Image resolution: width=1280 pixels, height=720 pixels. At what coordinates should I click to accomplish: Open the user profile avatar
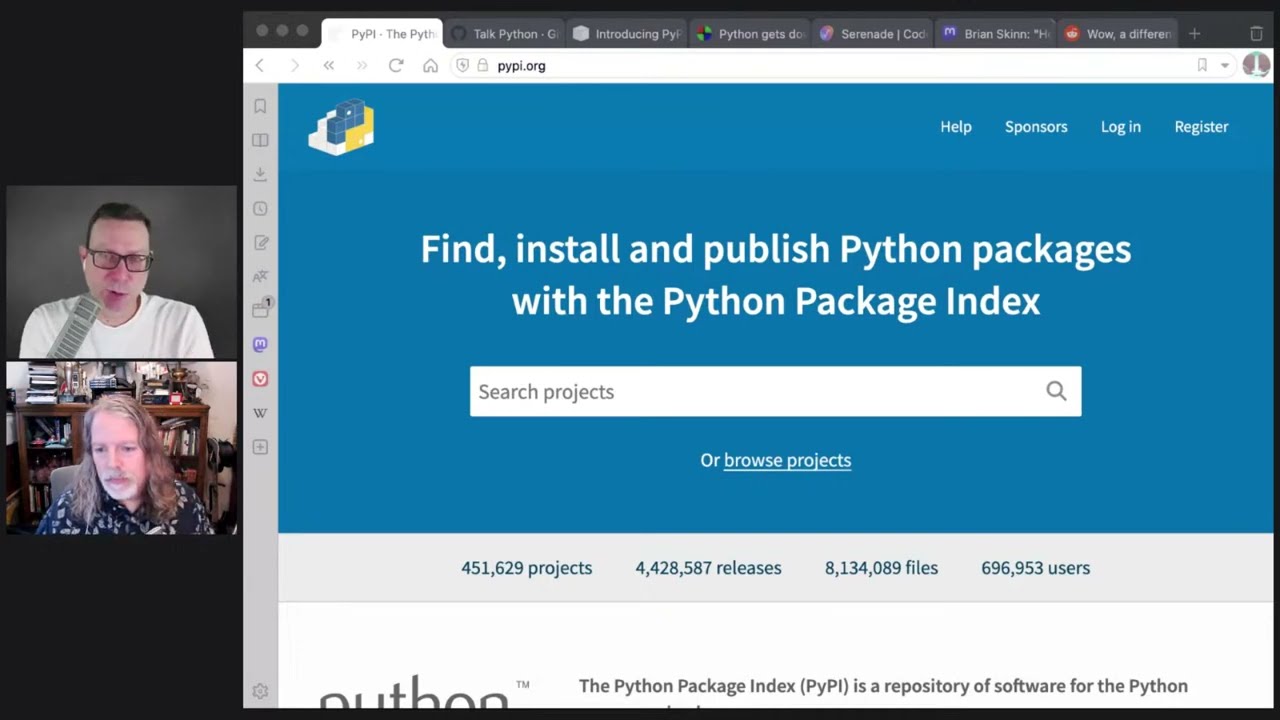(x=1256, y=65)
